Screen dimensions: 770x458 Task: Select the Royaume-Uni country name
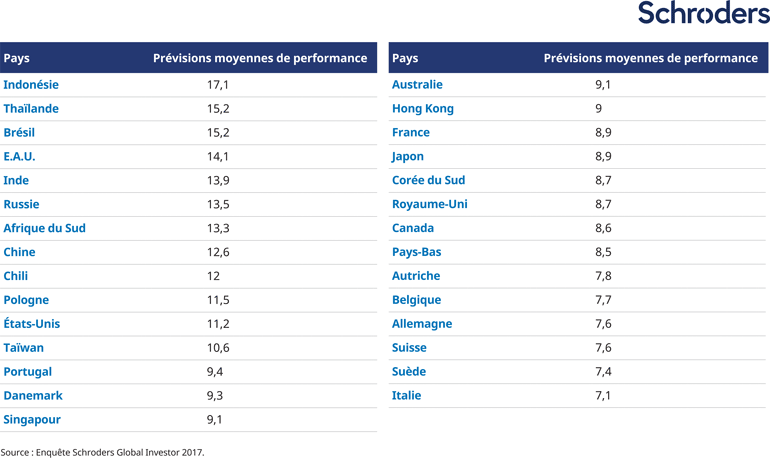(430, 204)
